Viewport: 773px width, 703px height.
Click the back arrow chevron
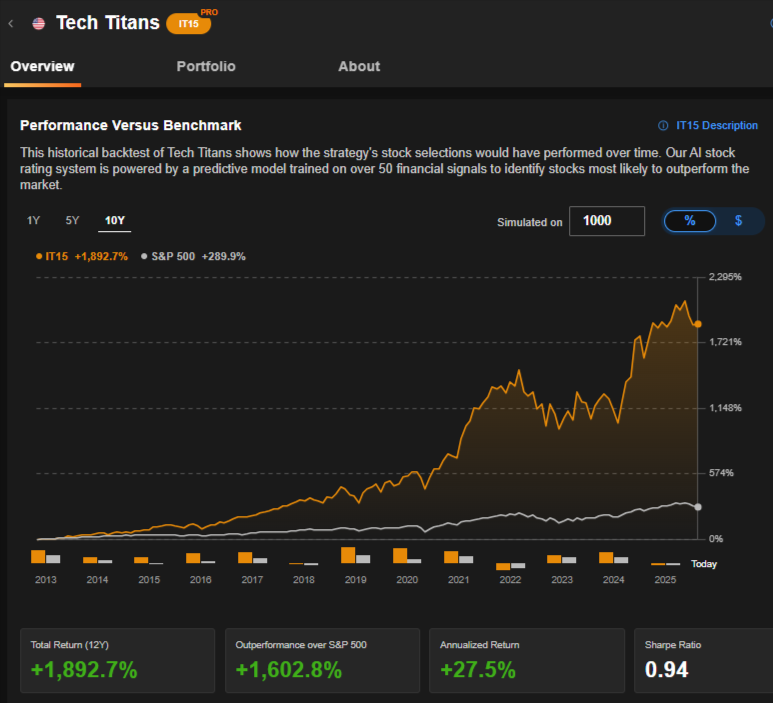coord(11,23)
